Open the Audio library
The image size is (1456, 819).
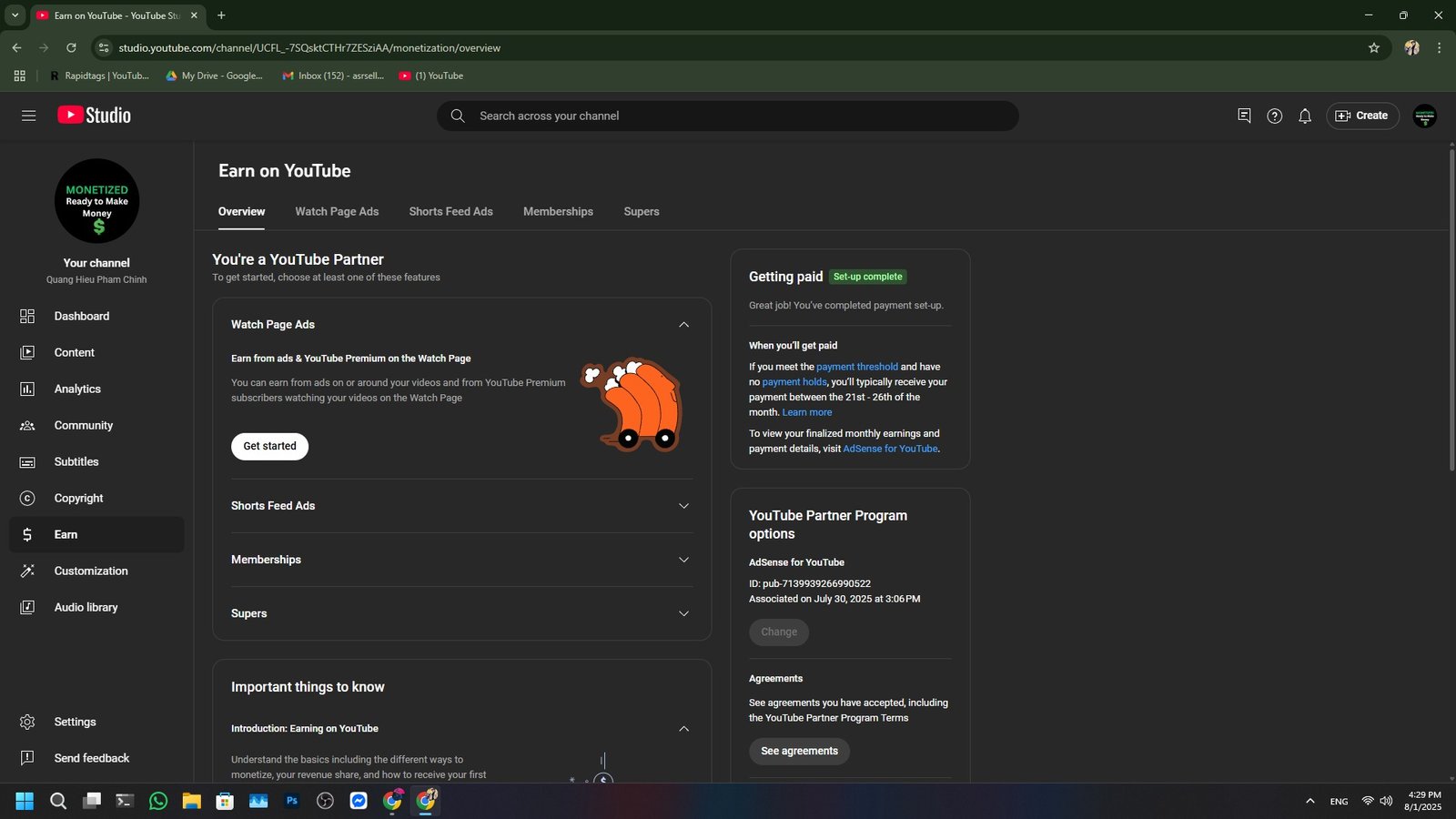pos(96,607)
